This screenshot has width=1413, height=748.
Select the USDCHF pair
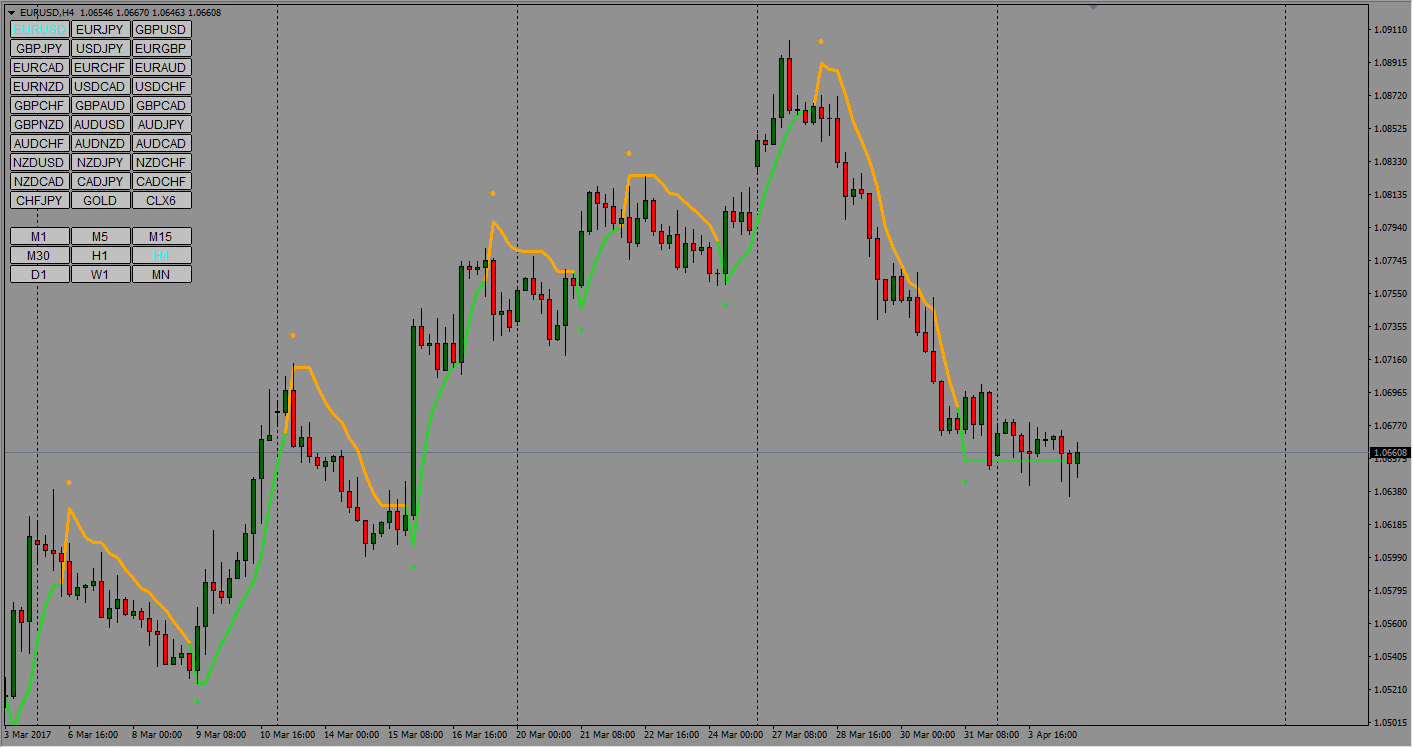coord(161,86)
